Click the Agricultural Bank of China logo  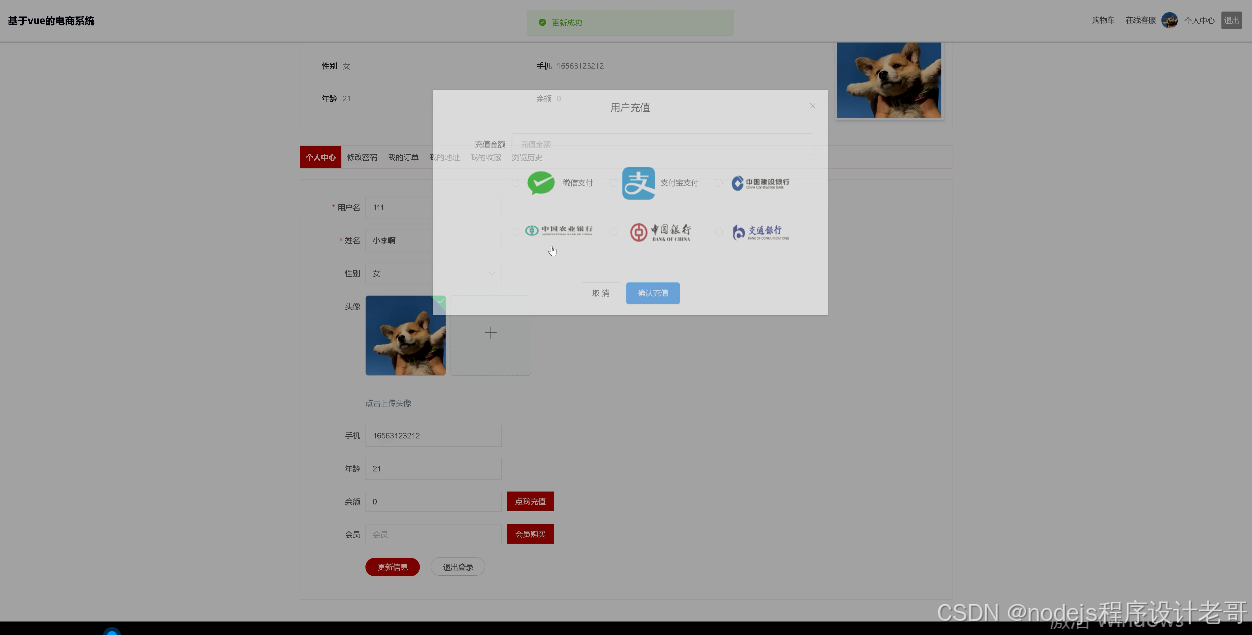pyautogui.click(x=558, y=231)
